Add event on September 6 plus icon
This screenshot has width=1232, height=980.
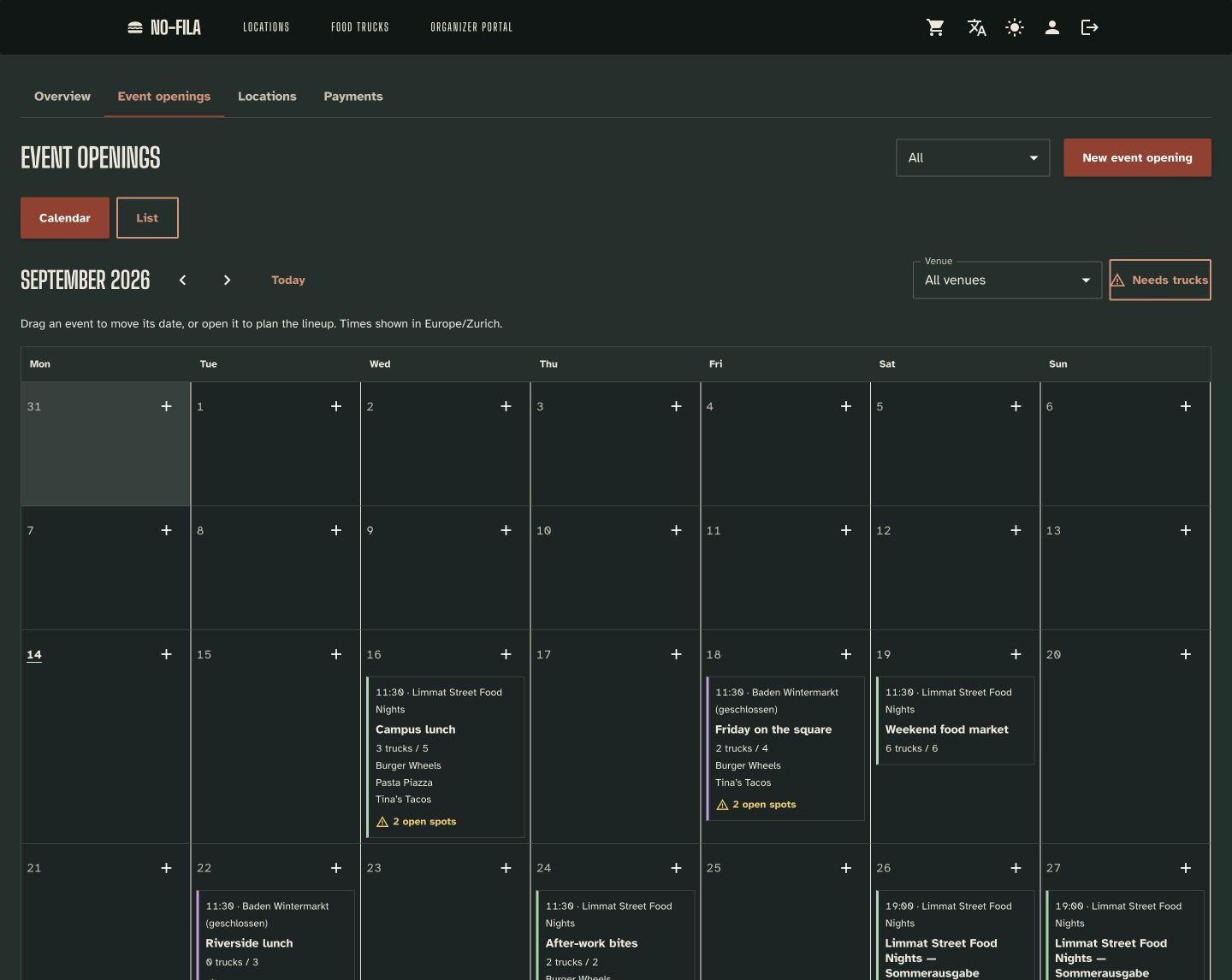tap(1186, 406)
